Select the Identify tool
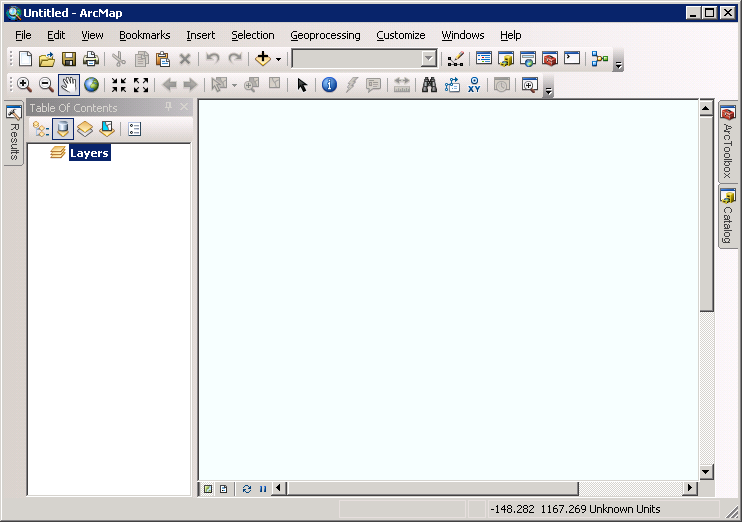 329,85
